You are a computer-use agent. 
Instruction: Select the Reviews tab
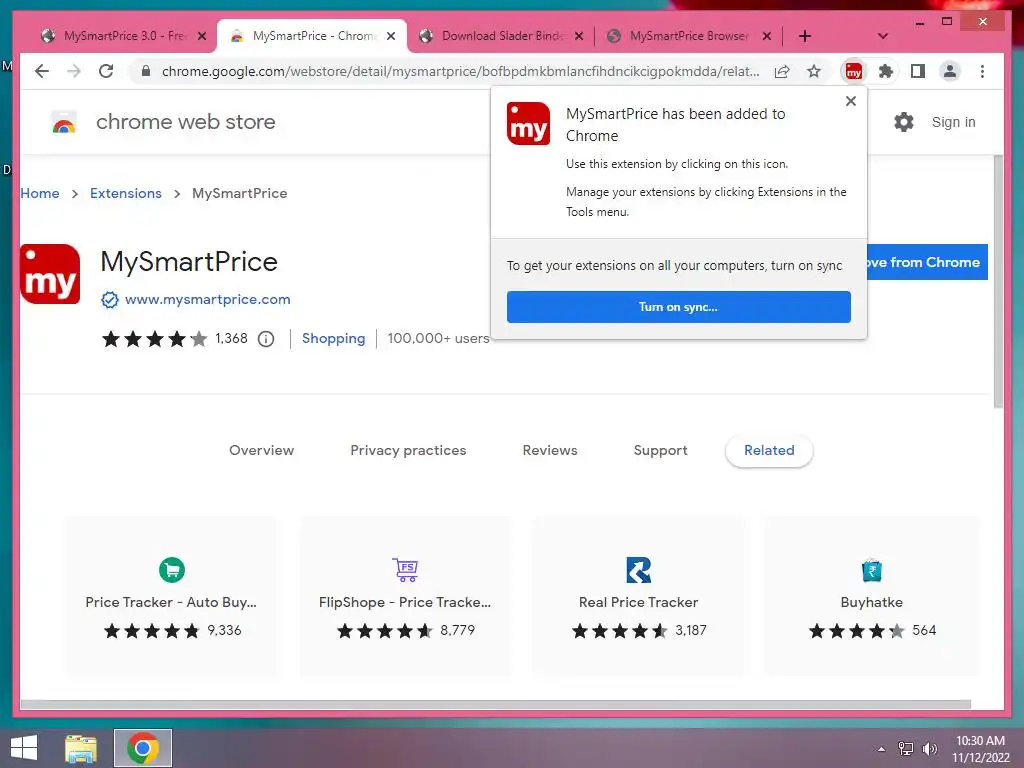pos(550,451)
